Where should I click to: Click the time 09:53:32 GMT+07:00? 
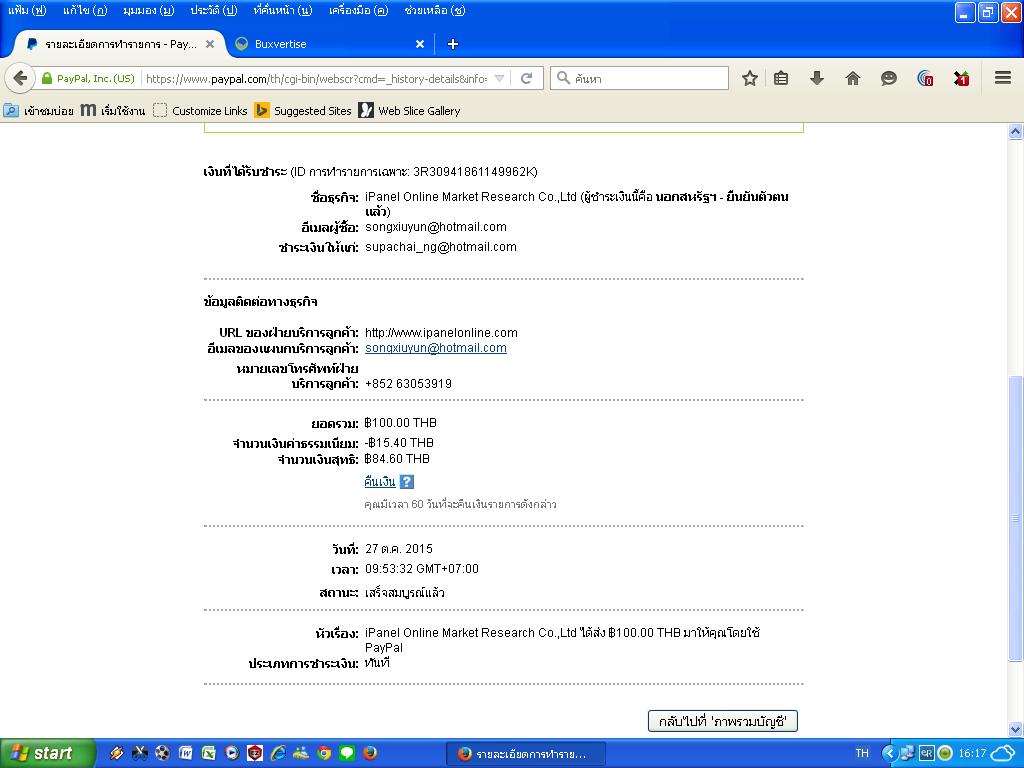pos(422,569)
